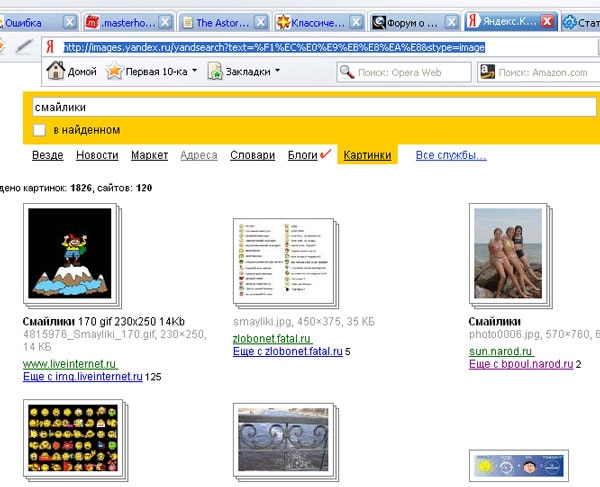Viewport: 600px width, 487px height.
Task: Toggle the 'в найденном' checkbox
Action: pyautogui.click(x=39, y=130)
